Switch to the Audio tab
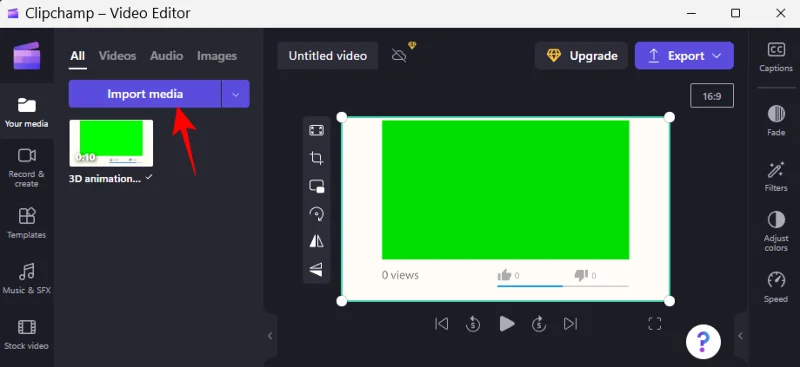 tap(166, 56)
